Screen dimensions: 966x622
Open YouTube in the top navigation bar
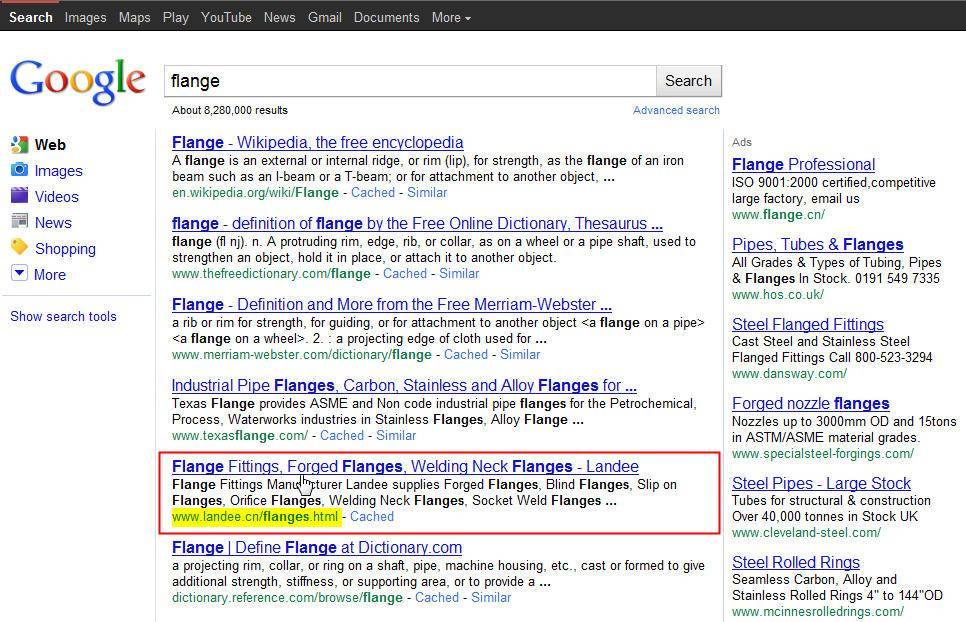click(x=226, y=17)
